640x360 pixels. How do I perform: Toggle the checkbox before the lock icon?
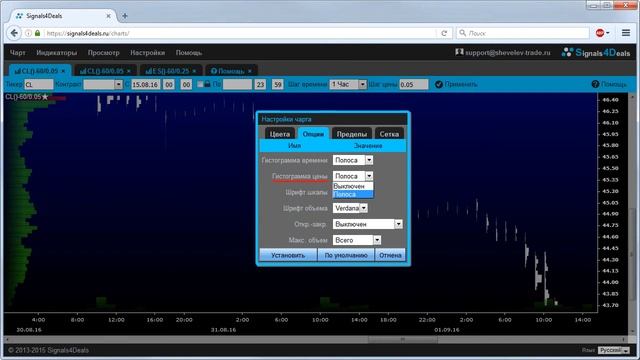point(200,84)
